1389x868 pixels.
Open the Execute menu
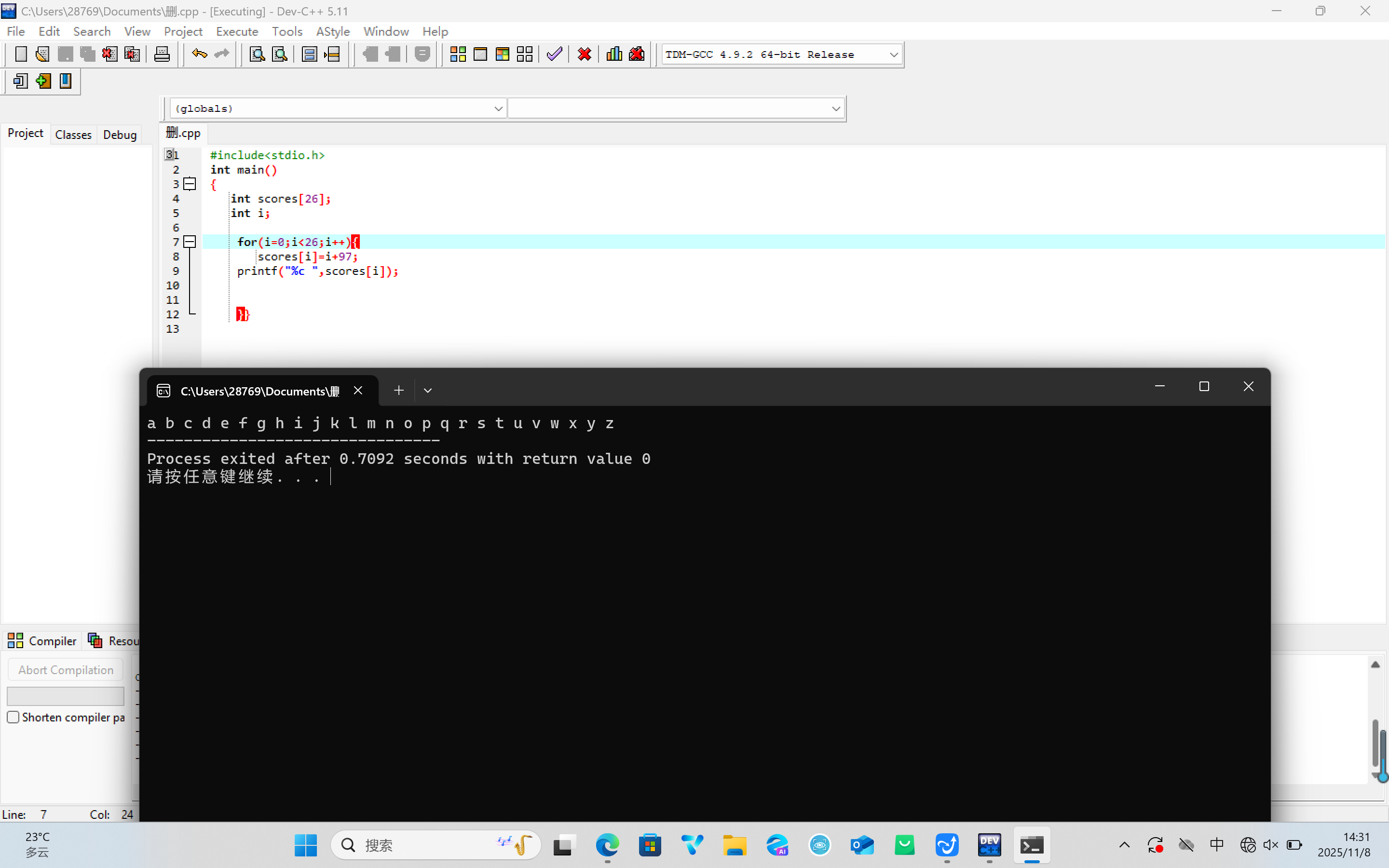(236, 31)
